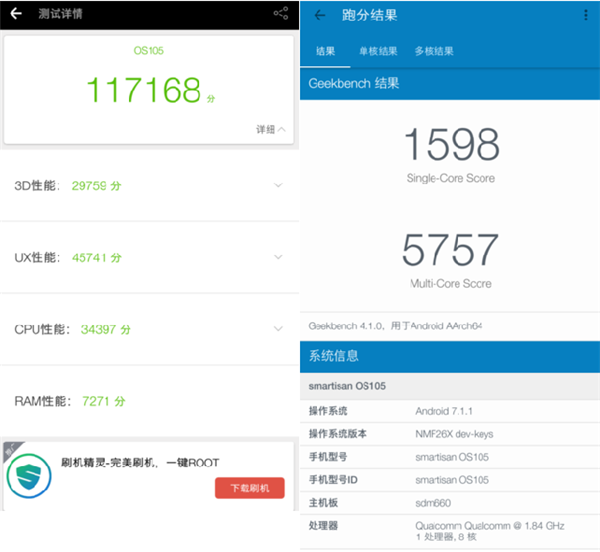Tap the back arrow in 跑分结果 header

320,15
